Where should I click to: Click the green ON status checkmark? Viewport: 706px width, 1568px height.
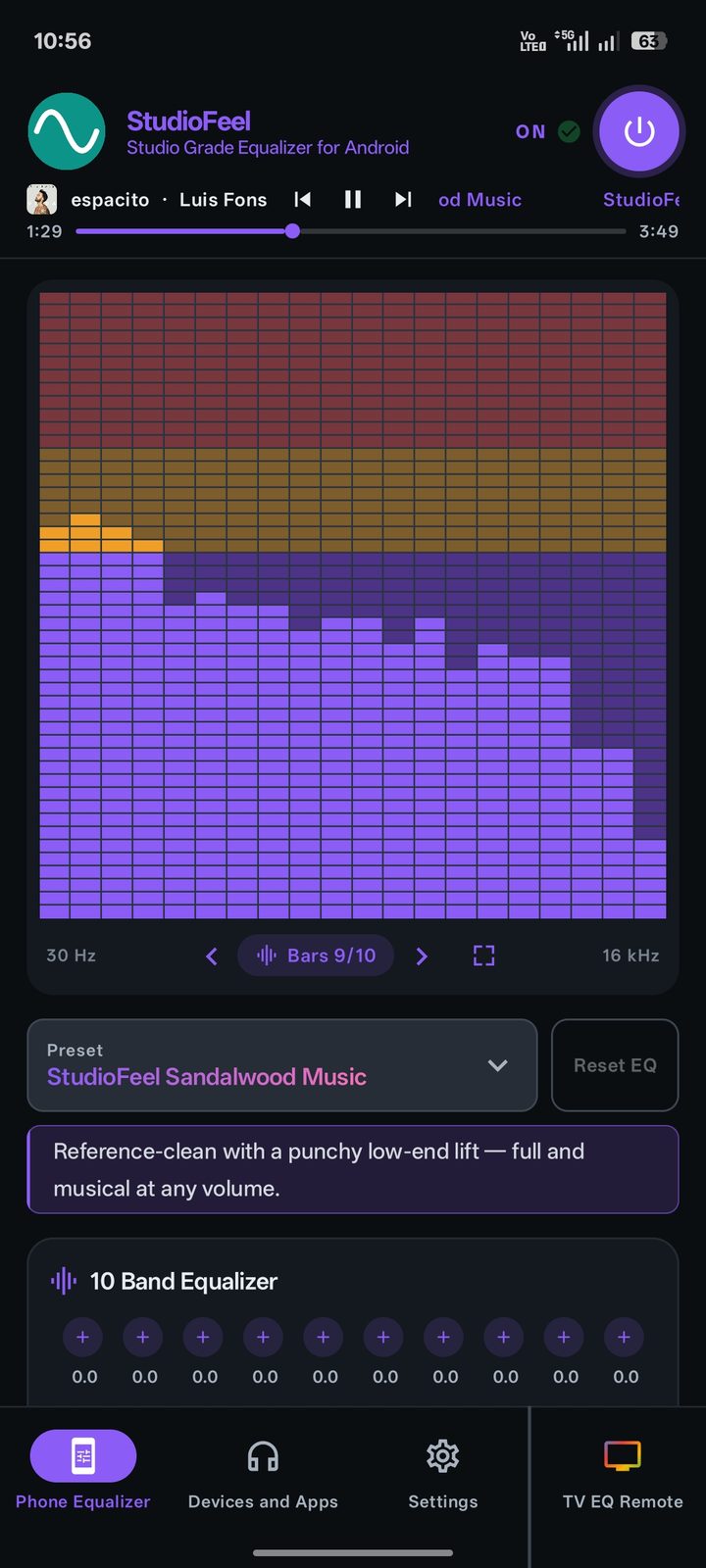tap(569, 131)
